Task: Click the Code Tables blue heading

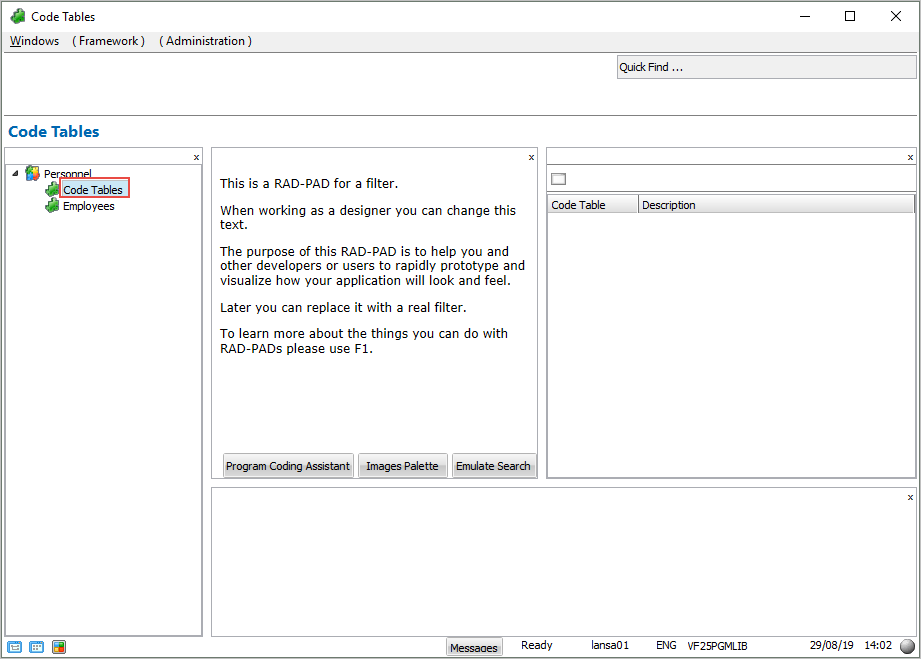Action: [x=53, y=132]
